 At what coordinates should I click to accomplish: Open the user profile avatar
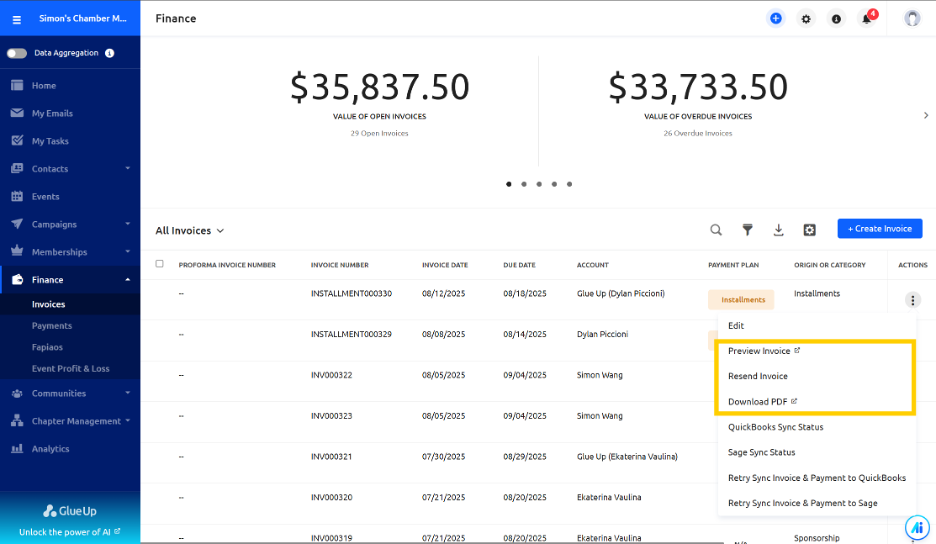click(912, 19)
